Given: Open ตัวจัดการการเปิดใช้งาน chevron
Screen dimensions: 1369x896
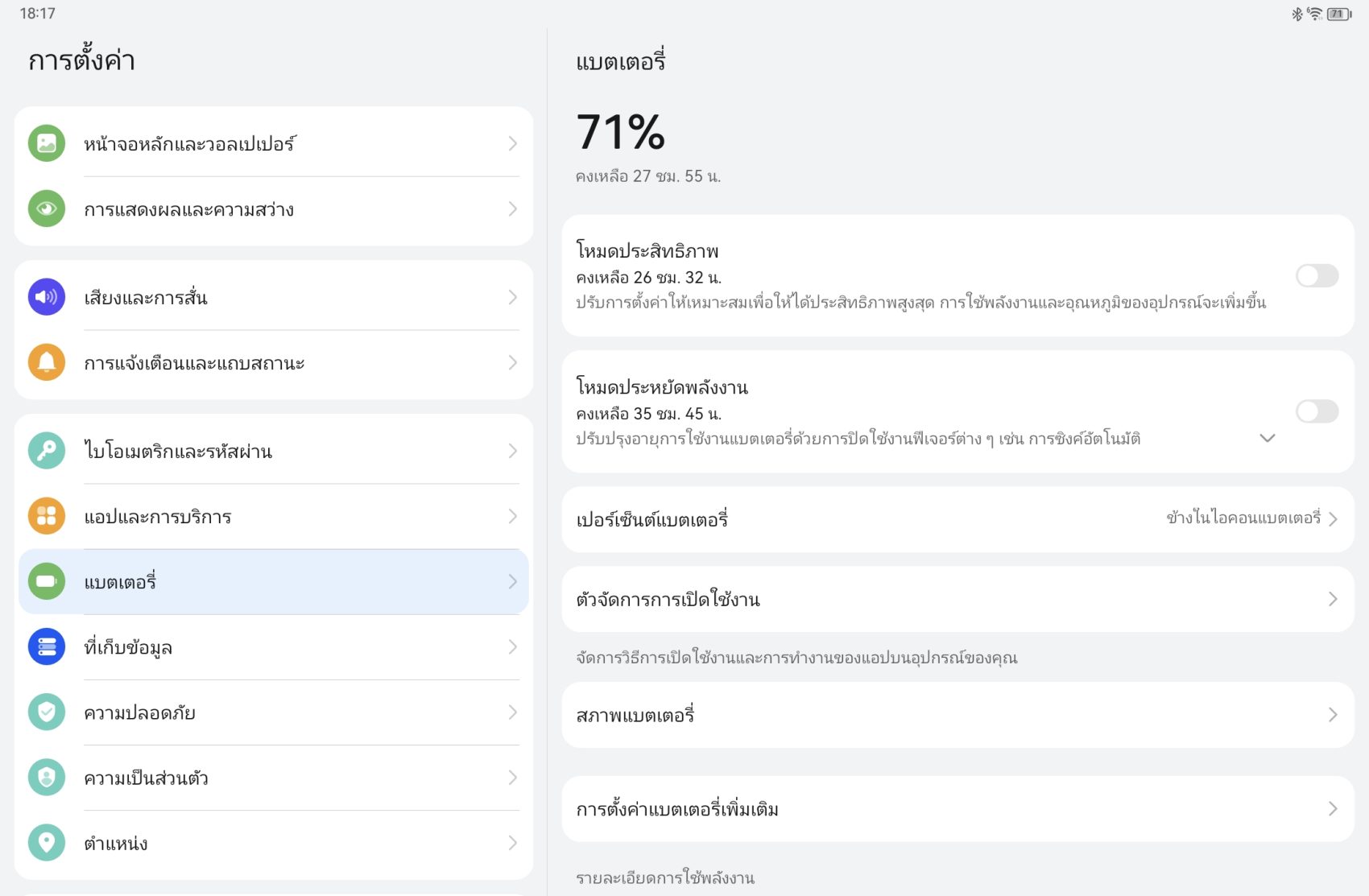Looking at the screenshot, I should click(1333, 599).
